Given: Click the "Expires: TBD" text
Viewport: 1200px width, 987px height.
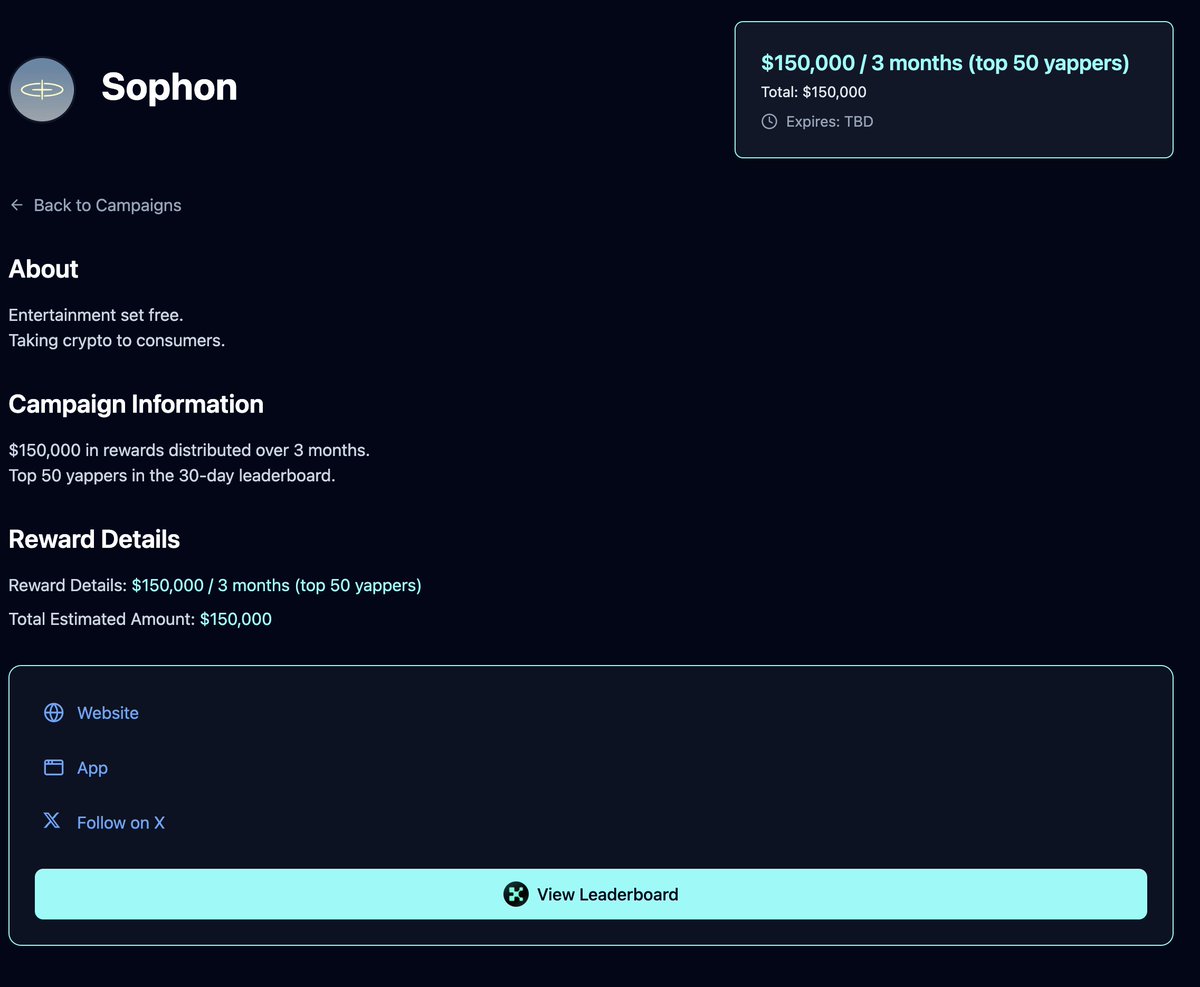Looking at the screenshot, I should coord(830,122).
